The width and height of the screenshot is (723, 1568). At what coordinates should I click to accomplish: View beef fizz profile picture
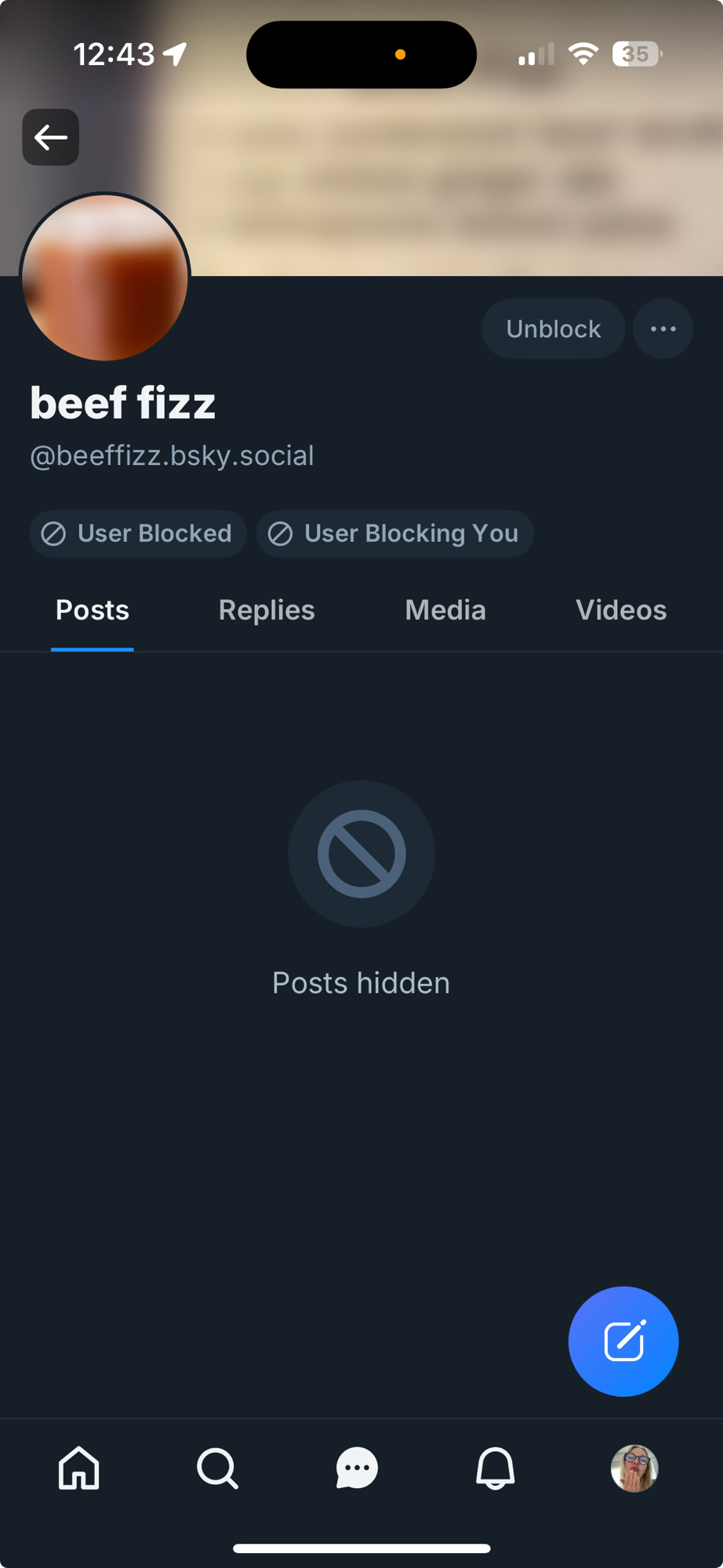coord(105,278)
